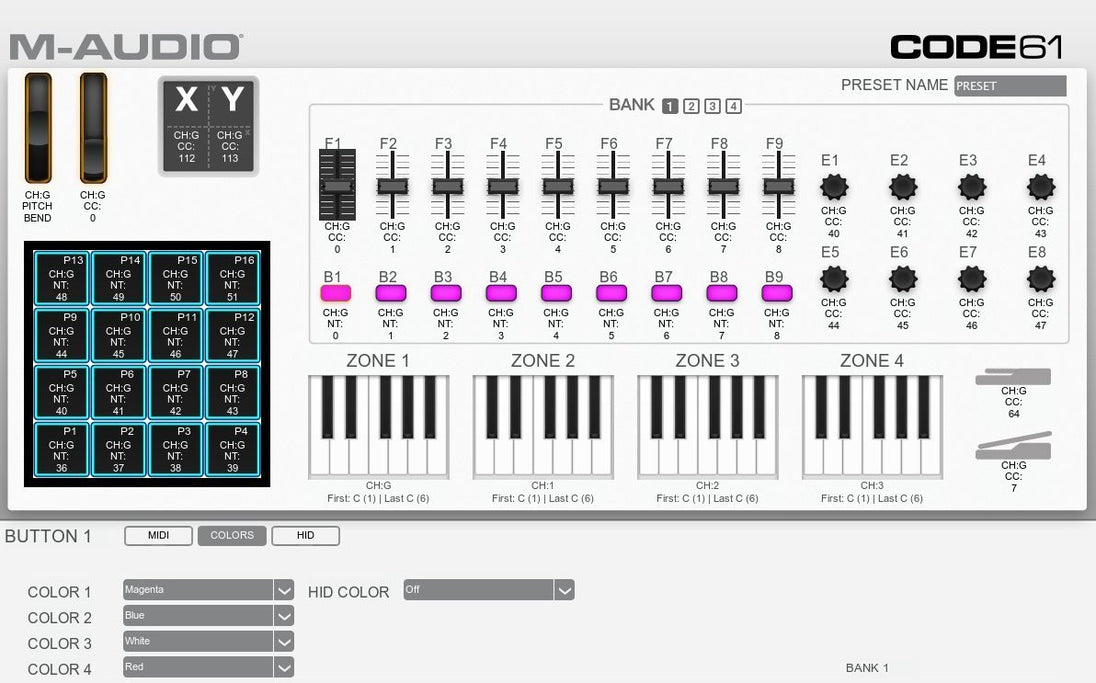Switch to Bank 2
Screen dimensions: 1096x683
point(691,106)
